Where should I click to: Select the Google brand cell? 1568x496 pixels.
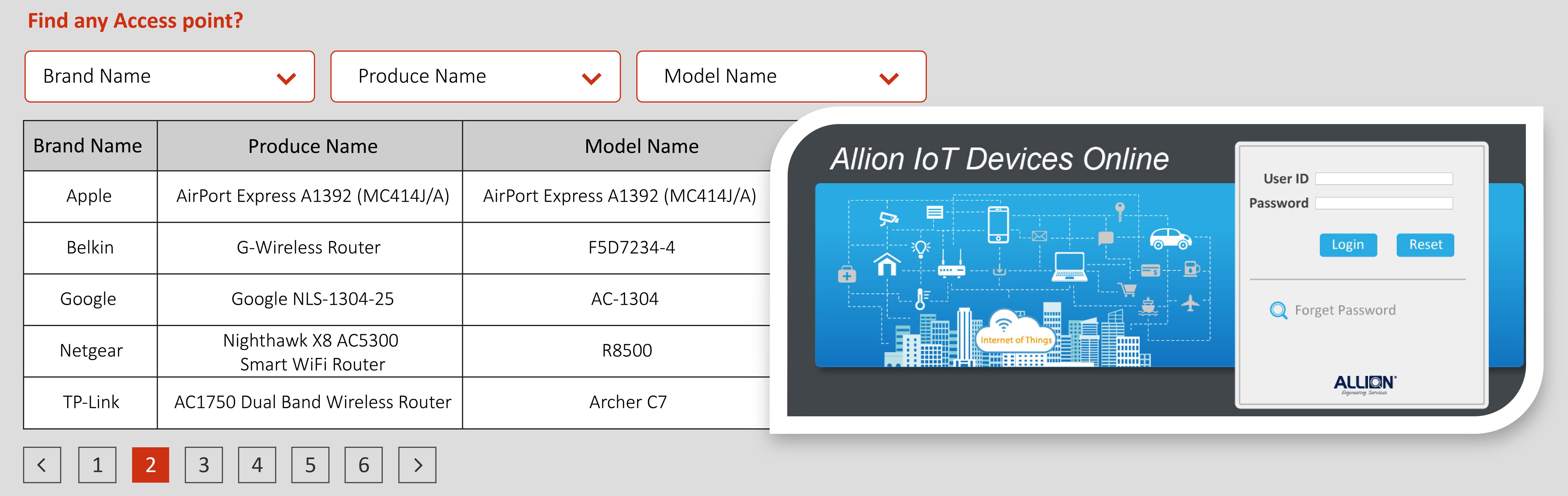[x=90, y=299]
